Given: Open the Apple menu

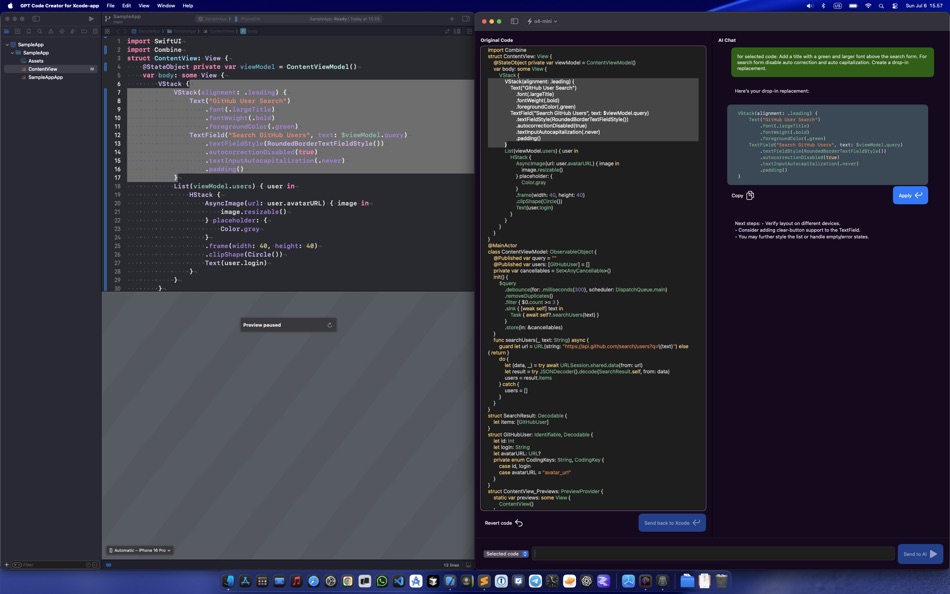Looking at the screenshot, I should 10,5.
